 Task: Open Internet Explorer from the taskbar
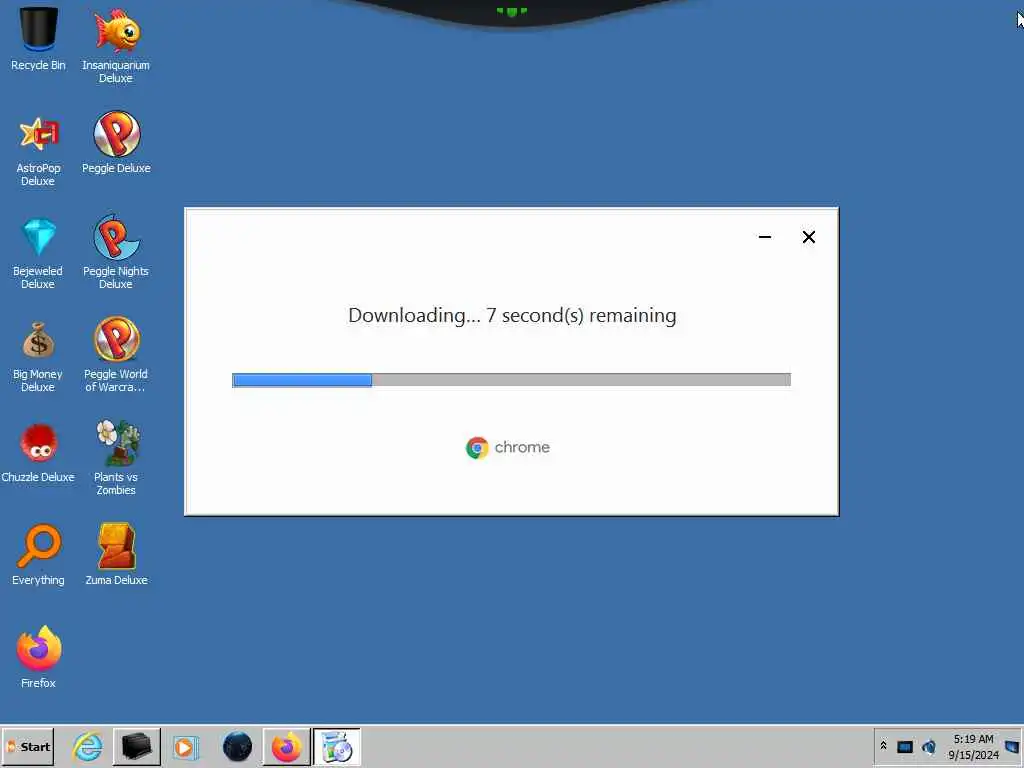88,746
